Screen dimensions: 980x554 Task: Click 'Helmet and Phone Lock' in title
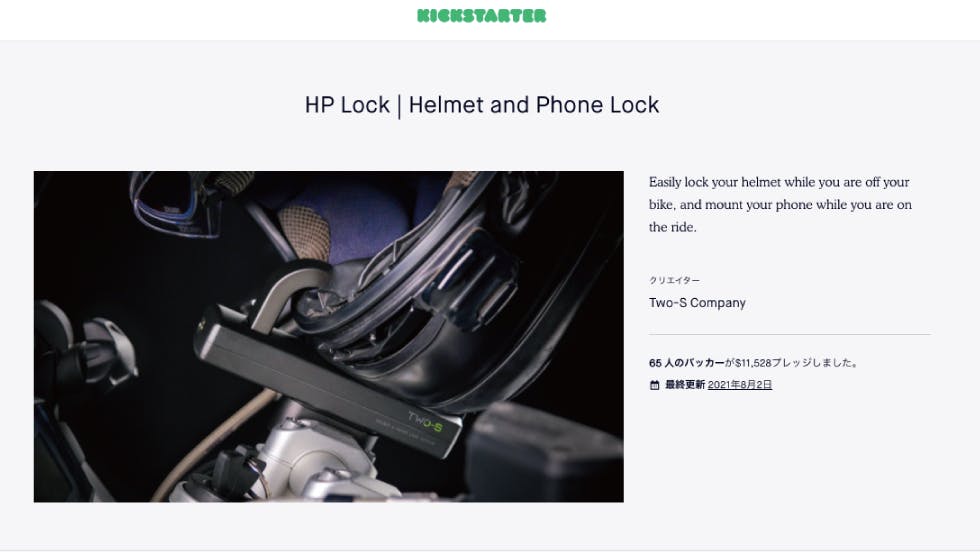point(534,105)
